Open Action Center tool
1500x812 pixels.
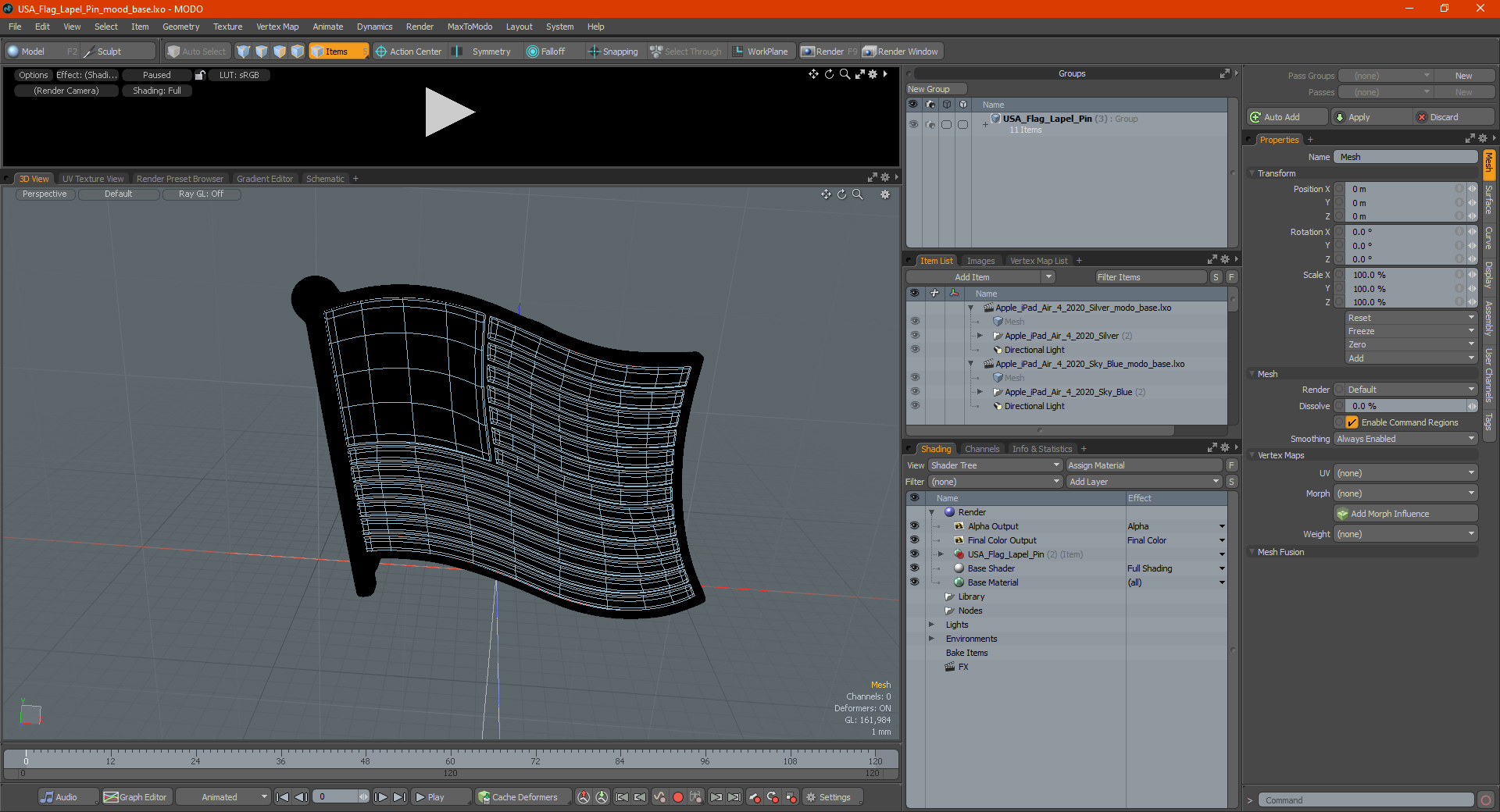click(x=409, y=52)
